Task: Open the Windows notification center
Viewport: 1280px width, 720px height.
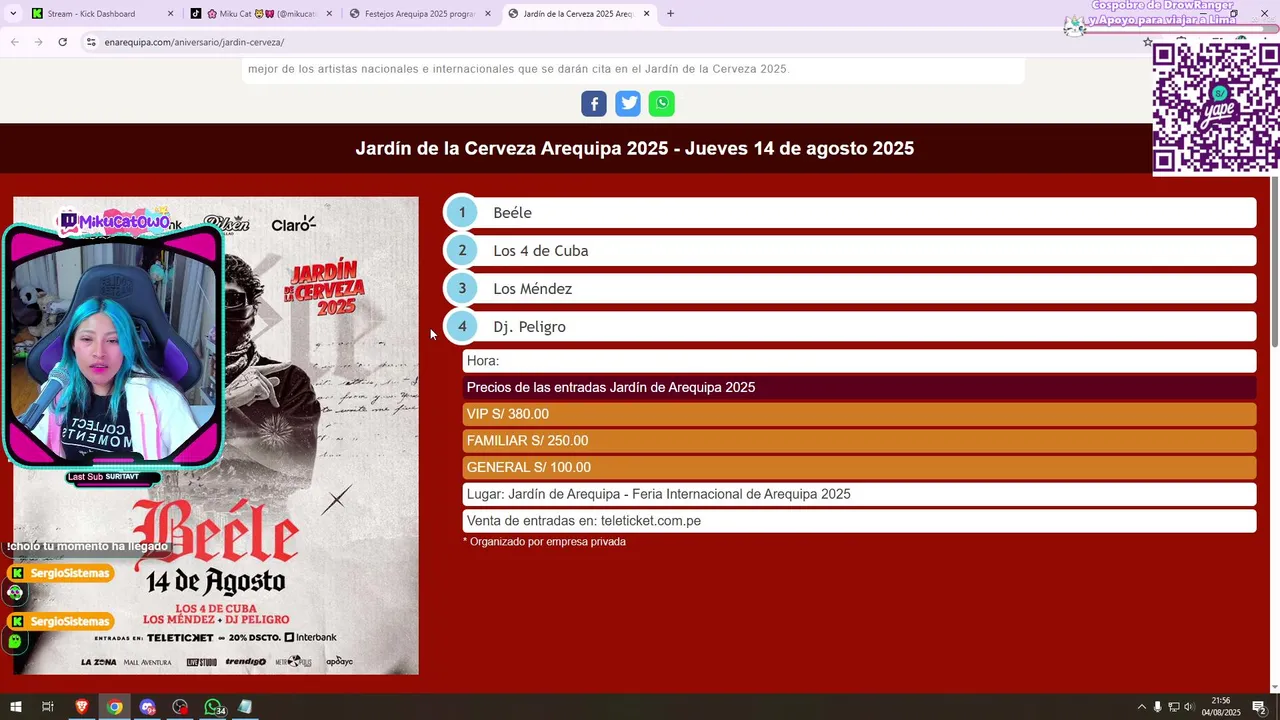Action: (1260, 707)
